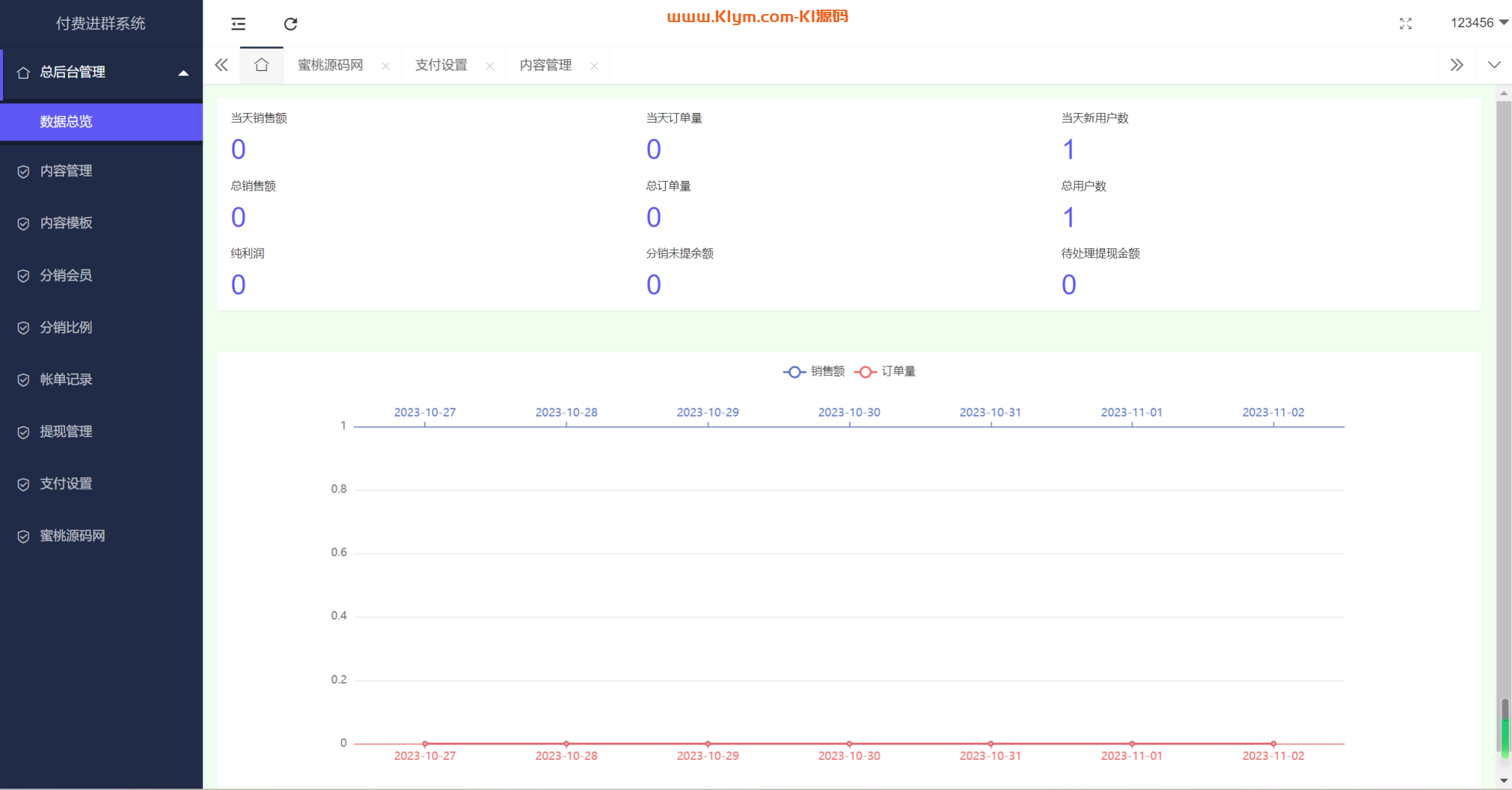Go to 分销比例 in the sidebar
This screenshot has width=1512, height=790.
[102, 327]
